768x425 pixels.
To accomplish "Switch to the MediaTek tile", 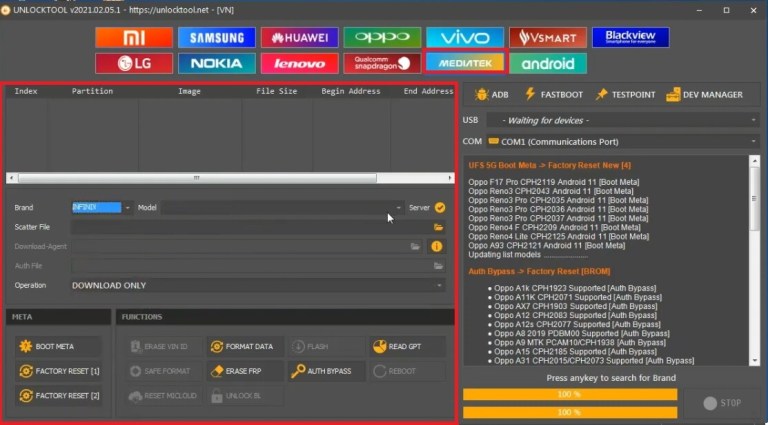I will (x=465, y=64).
